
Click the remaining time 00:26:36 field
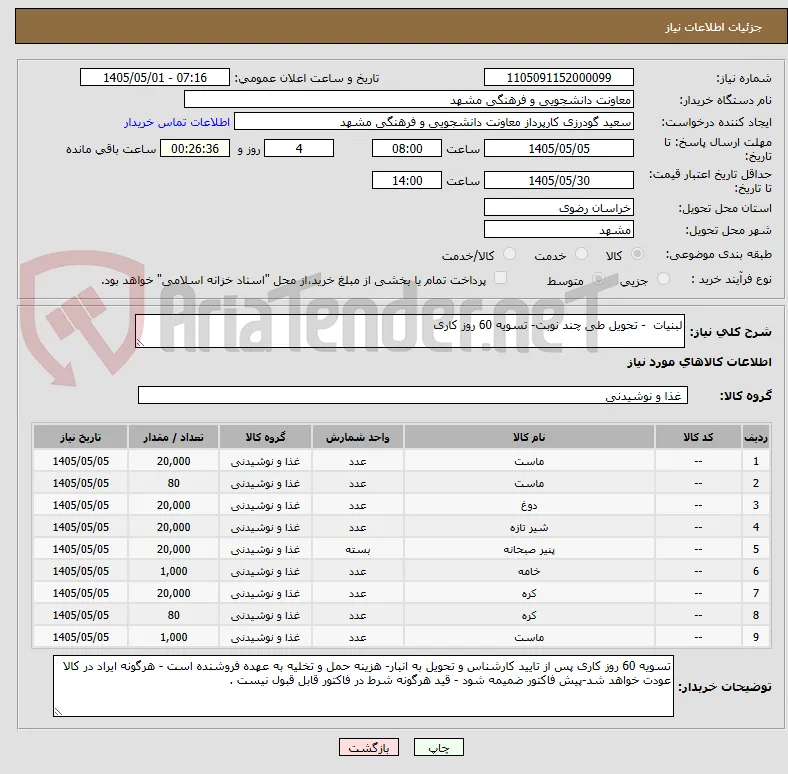195,148
